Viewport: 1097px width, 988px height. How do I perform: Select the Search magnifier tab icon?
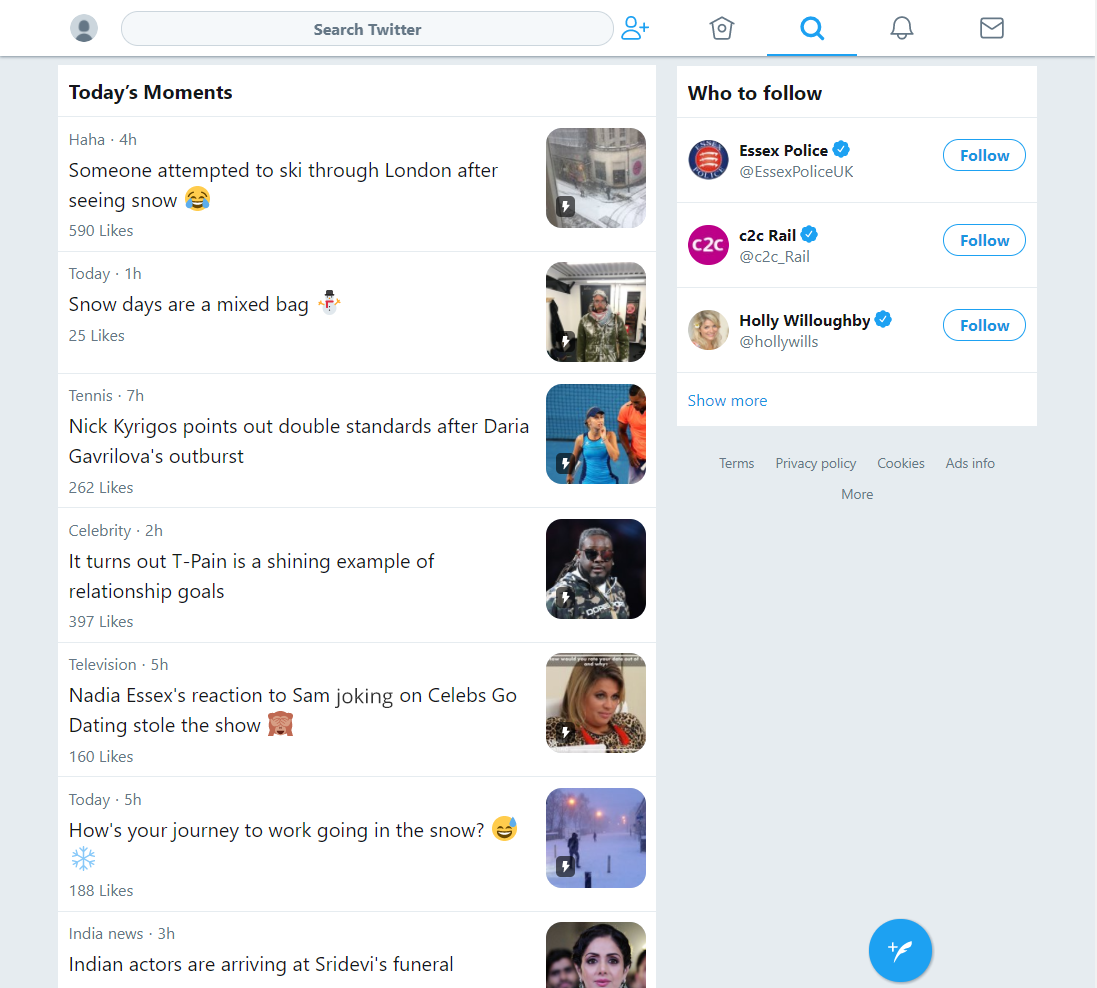pos(811,28)
